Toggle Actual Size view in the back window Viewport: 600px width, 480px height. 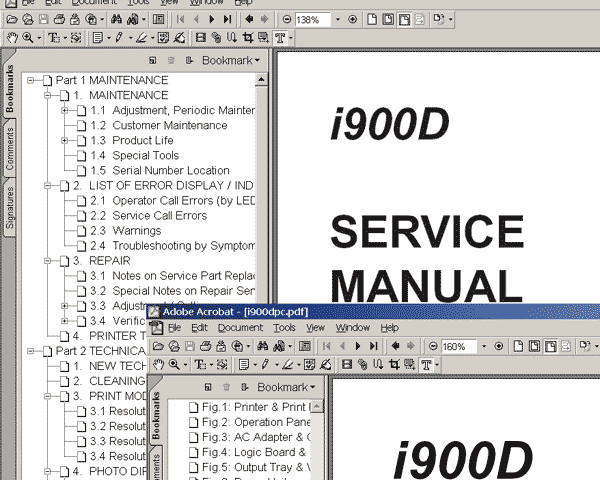(x=372, y=19)
